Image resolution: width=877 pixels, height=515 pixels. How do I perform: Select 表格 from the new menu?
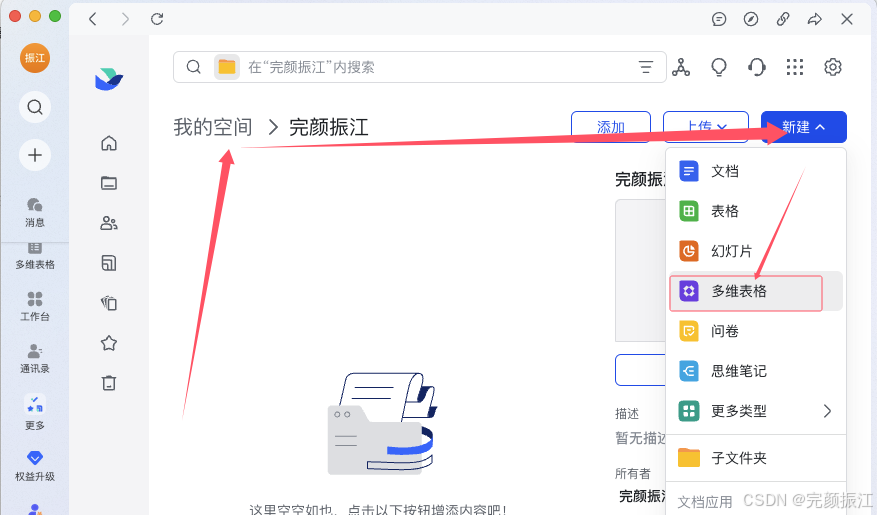coord(756,211)
